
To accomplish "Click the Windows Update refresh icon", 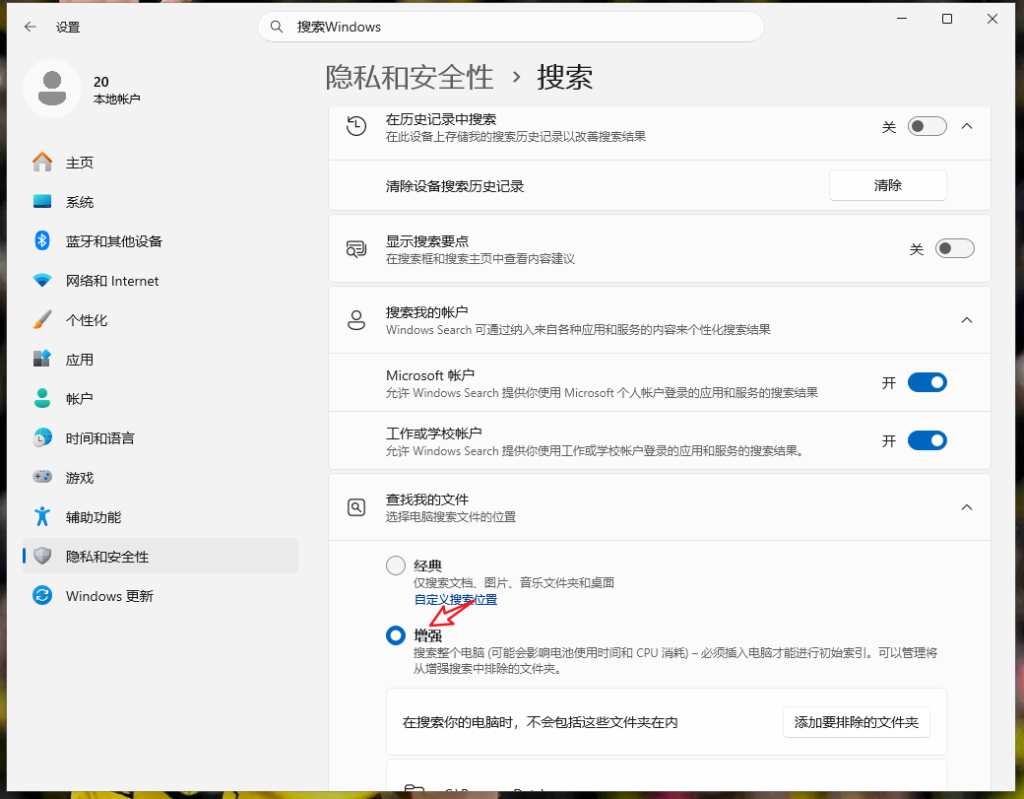I will tap(42, 595).
